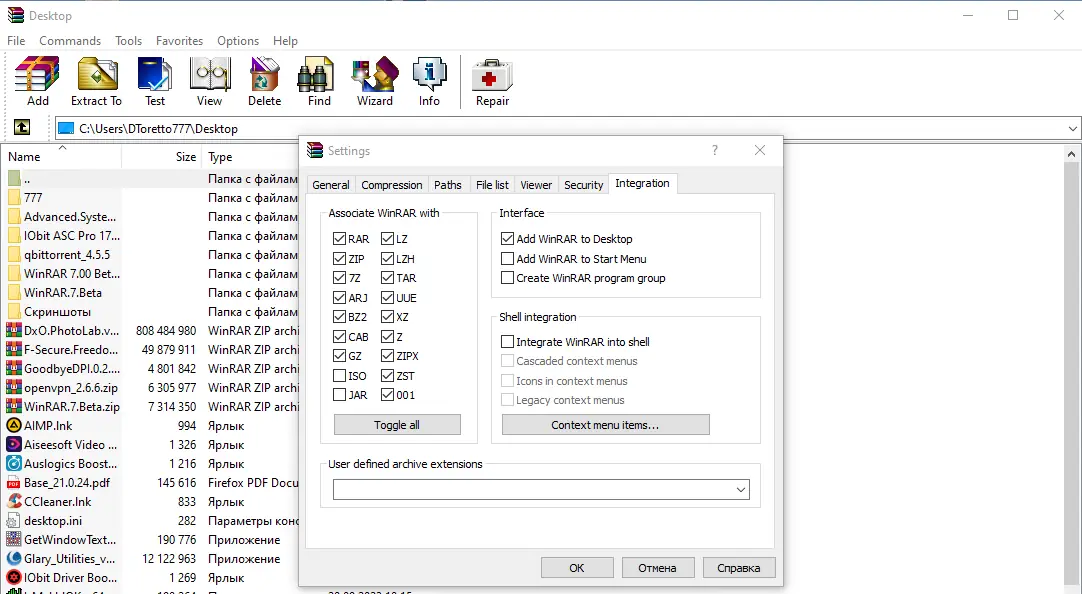The image size is (1082, 594).
Task: Check Add WinRAR to Start Menu
Action: [507, 259]
